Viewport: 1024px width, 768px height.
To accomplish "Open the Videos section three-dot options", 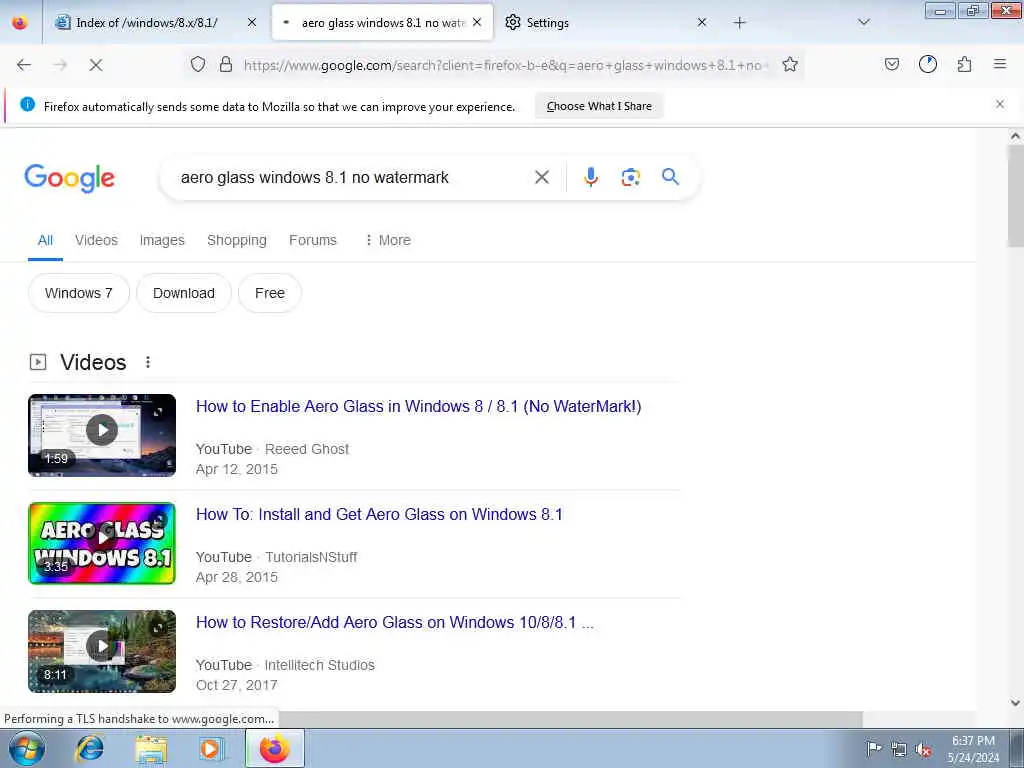I will [148, 362].
